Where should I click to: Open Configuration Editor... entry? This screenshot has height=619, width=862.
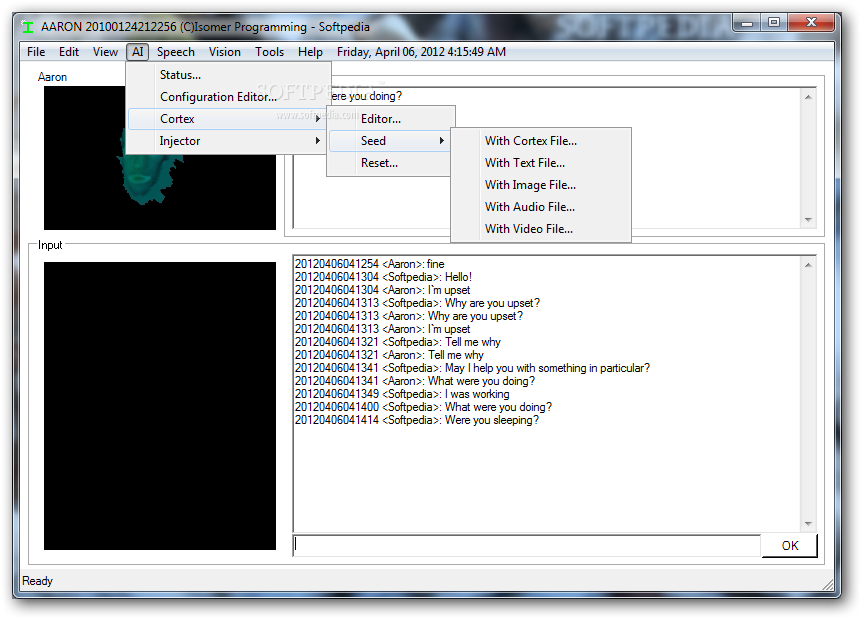(229, 97)
